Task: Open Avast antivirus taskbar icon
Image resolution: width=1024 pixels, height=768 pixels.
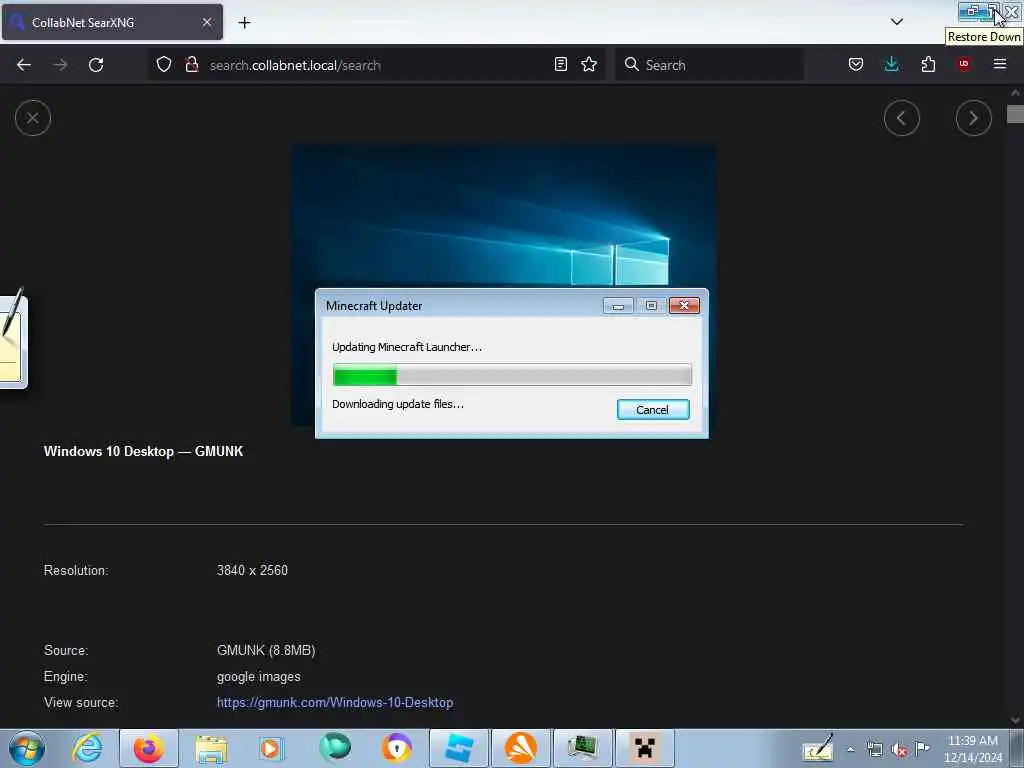Action: (x=520, y=748)
